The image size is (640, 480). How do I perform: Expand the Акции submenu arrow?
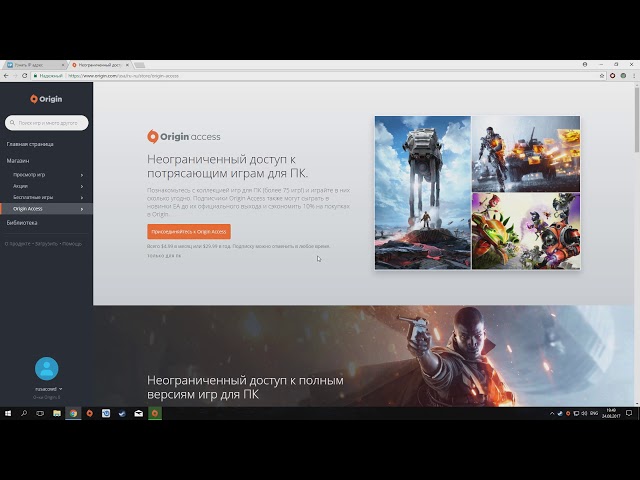[82, 187]
